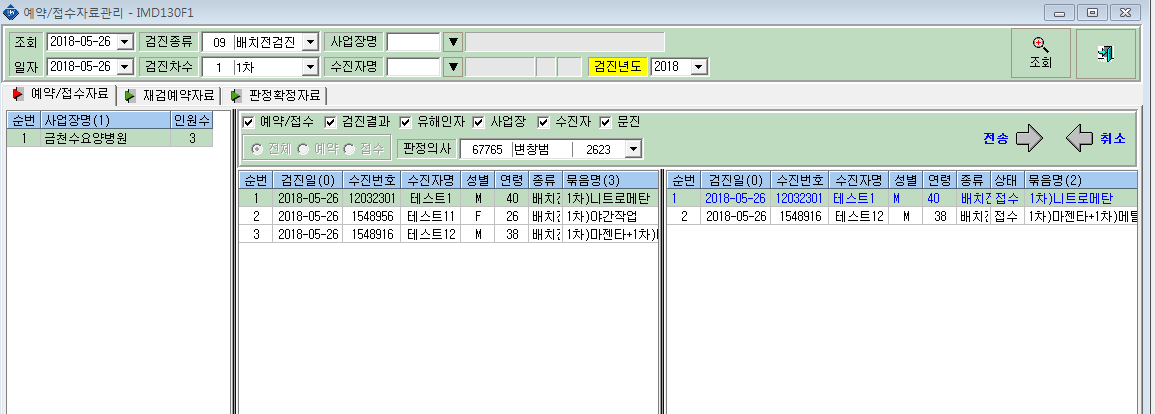Click the yellow 검진년도 label
Screen dimensions: 1155x414
coord(617,67)
